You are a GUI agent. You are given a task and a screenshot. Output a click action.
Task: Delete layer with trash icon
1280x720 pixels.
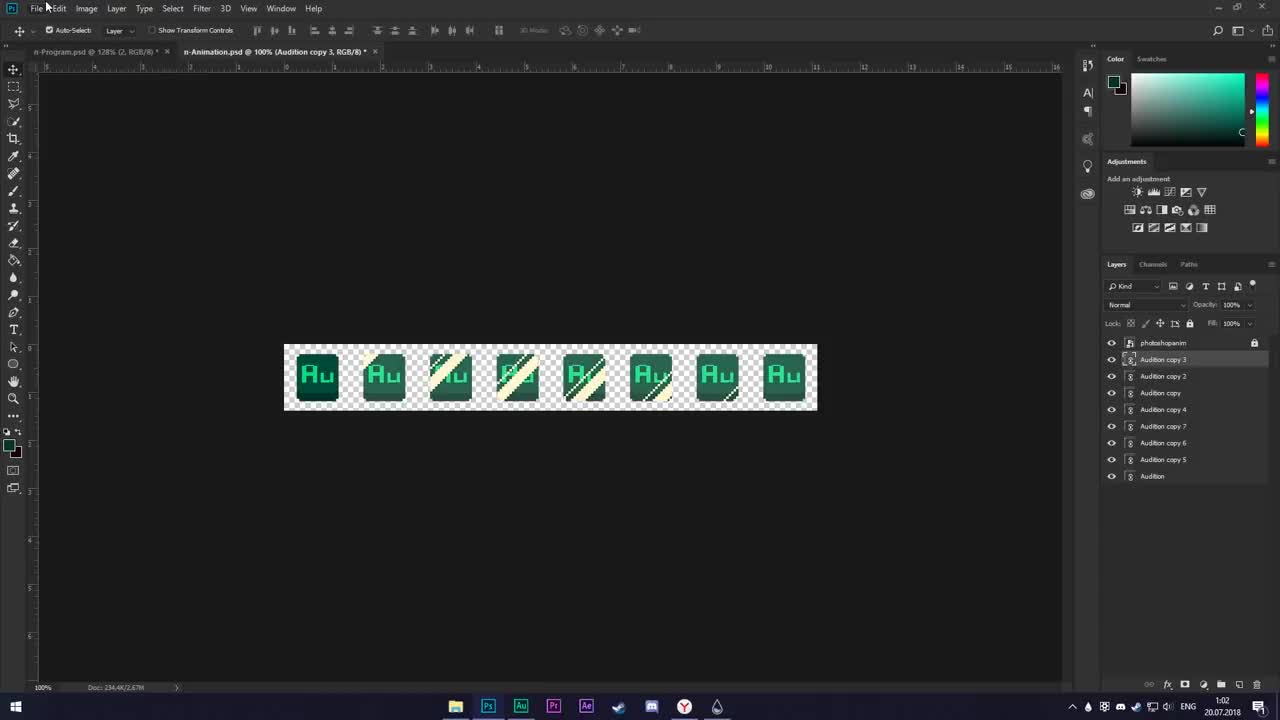1257,685
